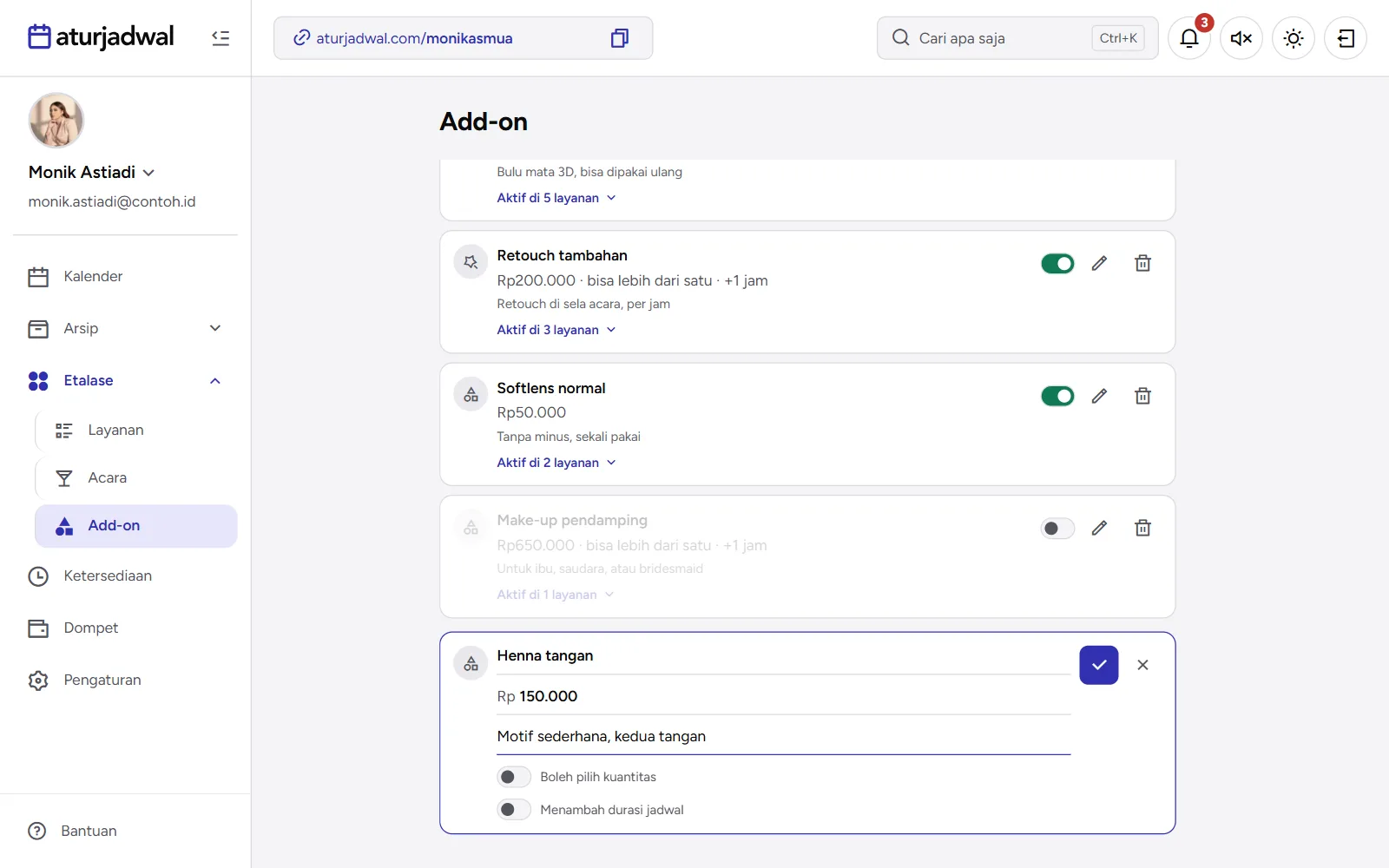Screen dimensions: 1389x868
Task: Go to Layanan submenu
Action: 136,430
